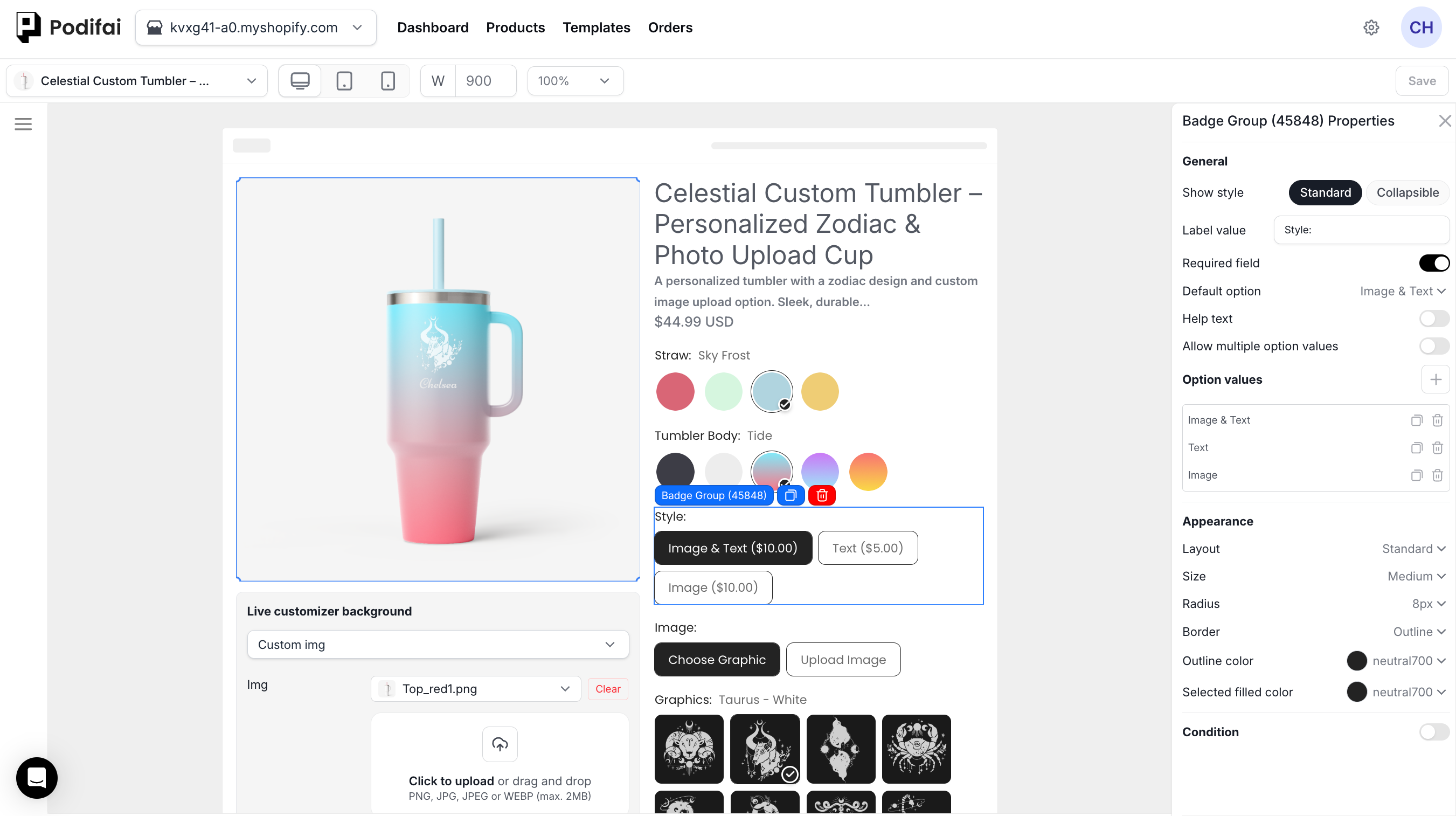Open Selected filled color neutral700 picker

pos(1397,692)
